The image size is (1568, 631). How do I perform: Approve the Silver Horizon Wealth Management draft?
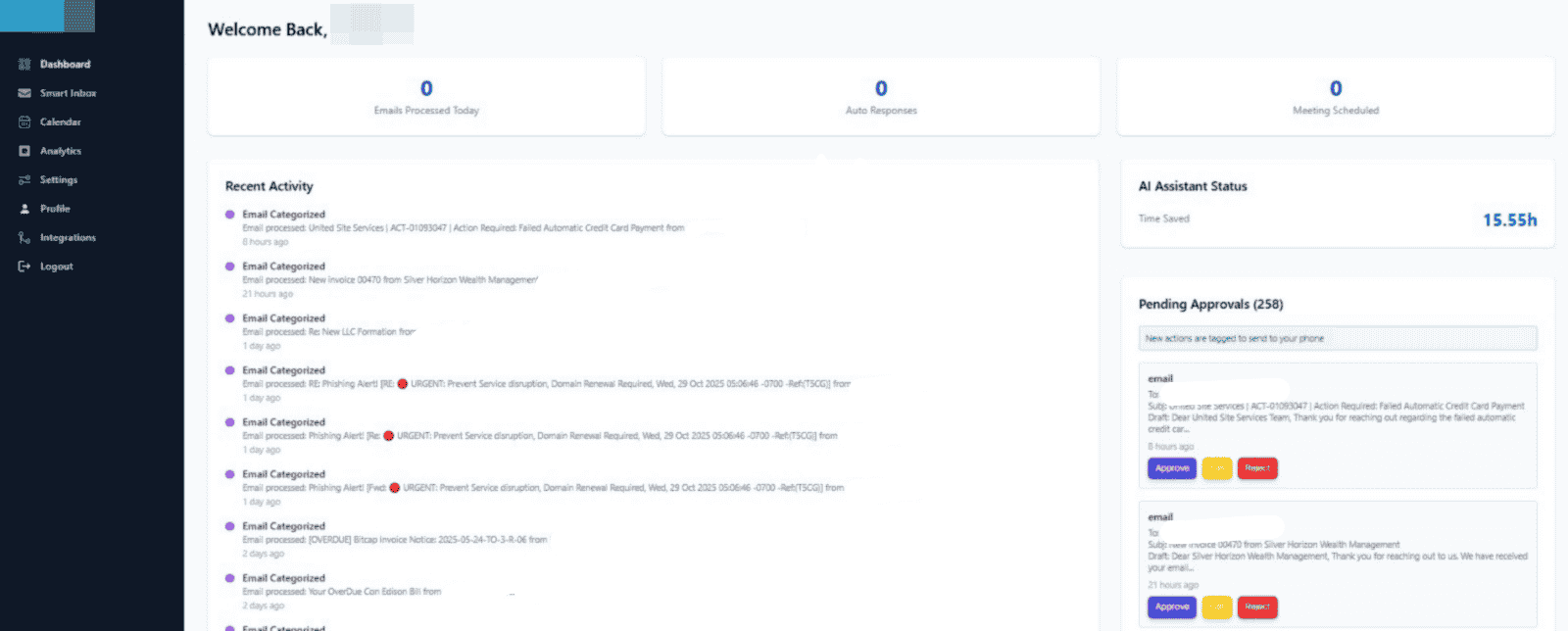[1172, 607]
